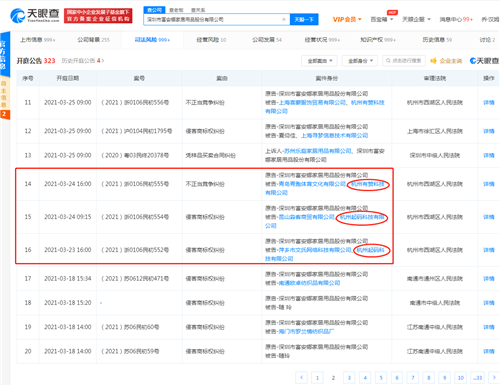This screenshot has height=386, width=500.
Task: Switch to the 经营风险 tab
Action: (211, 40)
